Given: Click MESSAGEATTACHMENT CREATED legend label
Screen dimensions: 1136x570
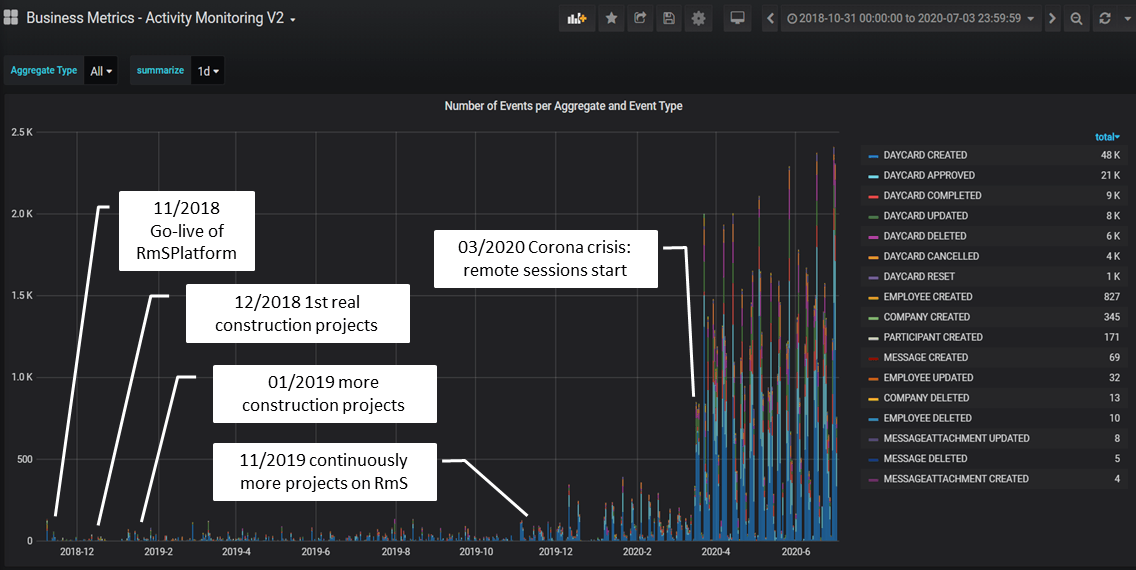Looking at the screenshot, I should click(956, 479).
